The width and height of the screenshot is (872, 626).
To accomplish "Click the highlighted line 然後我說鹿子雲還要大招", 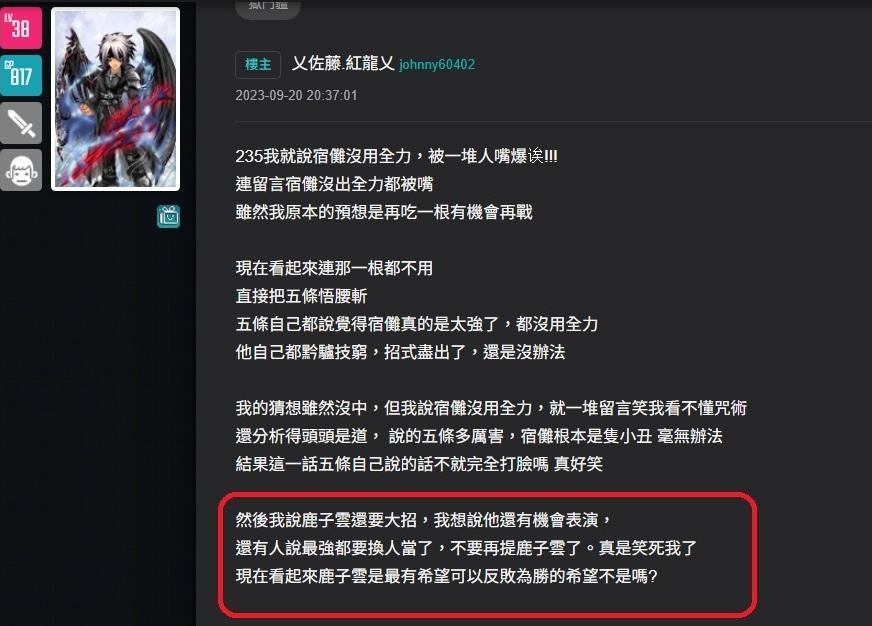I will tap(424, 520).
